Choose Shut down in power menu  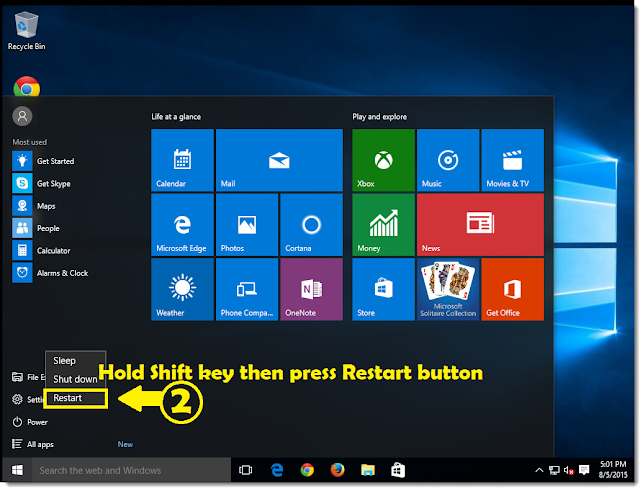76,379
